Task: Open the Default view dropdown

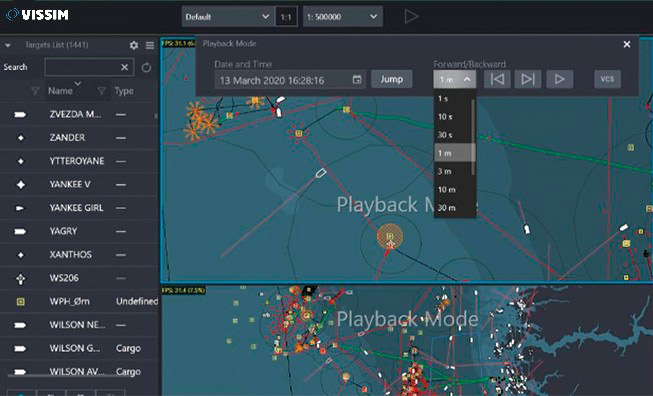Action: 228,17
